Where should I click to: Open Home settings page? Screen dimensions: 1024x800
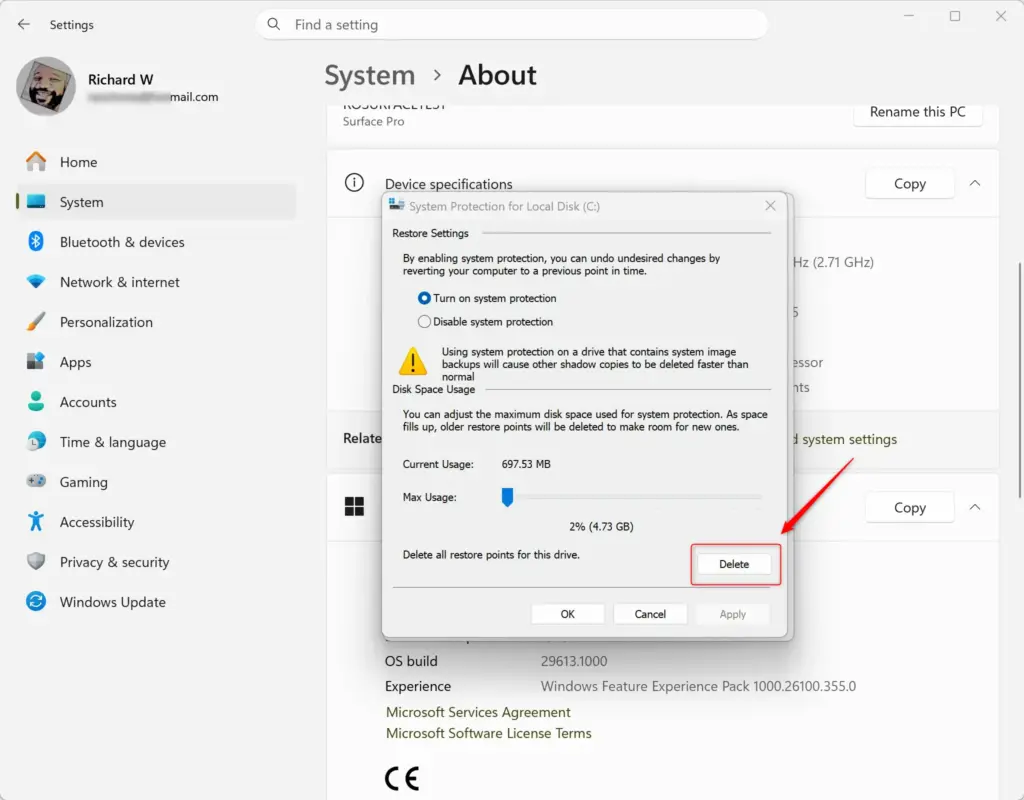coord(157,162)
